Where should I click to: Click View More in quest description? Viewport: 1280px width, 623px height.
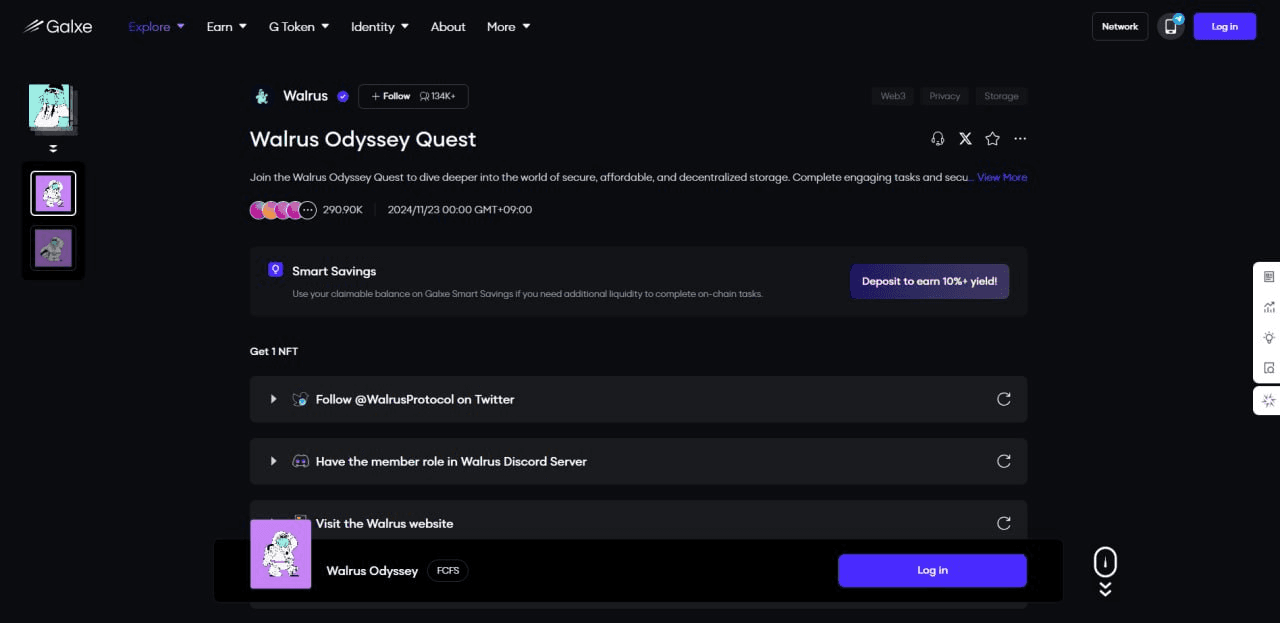coord(1002,177)
